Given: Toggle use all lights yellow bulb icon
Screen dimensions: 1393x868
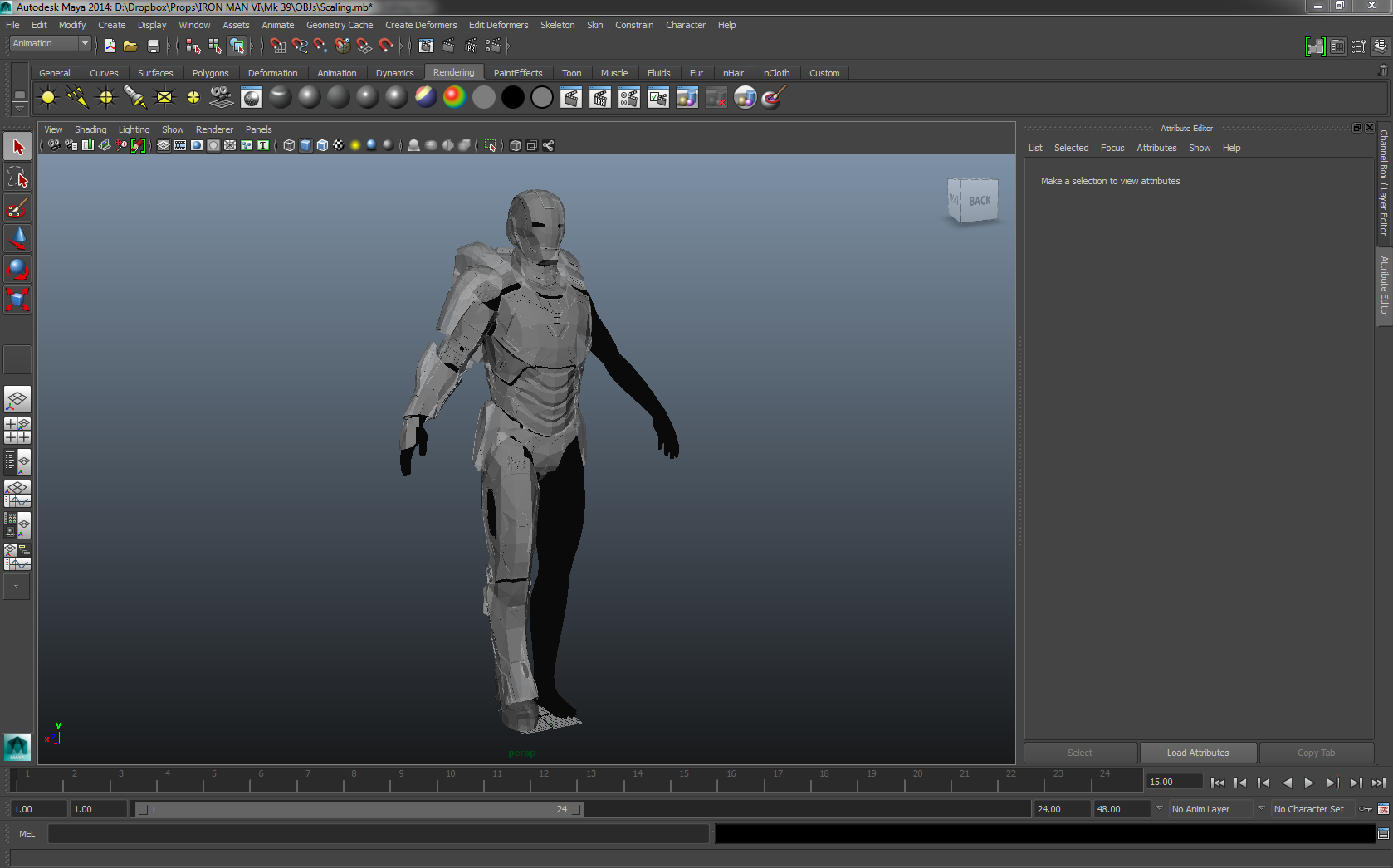Looking at the screenshot, I should point(355,145).
